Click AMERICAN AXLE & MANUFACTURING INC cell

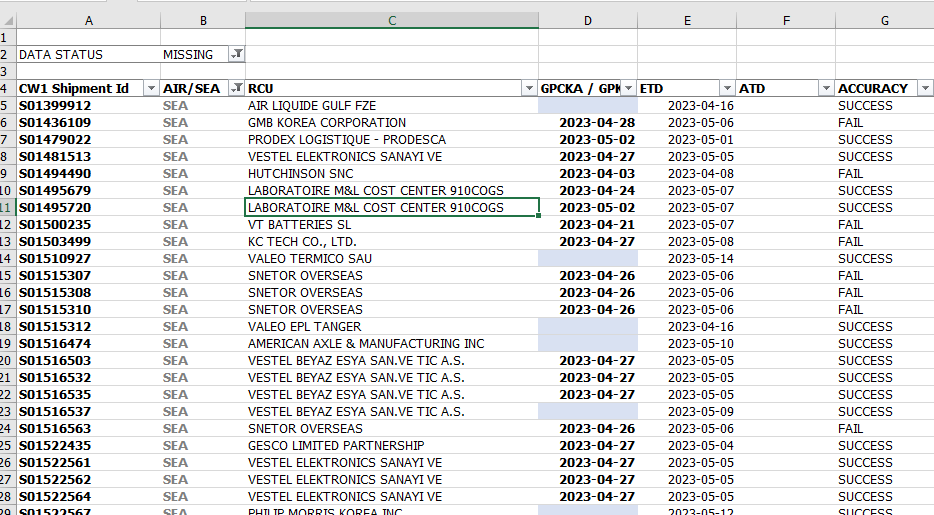coord(392,344)
